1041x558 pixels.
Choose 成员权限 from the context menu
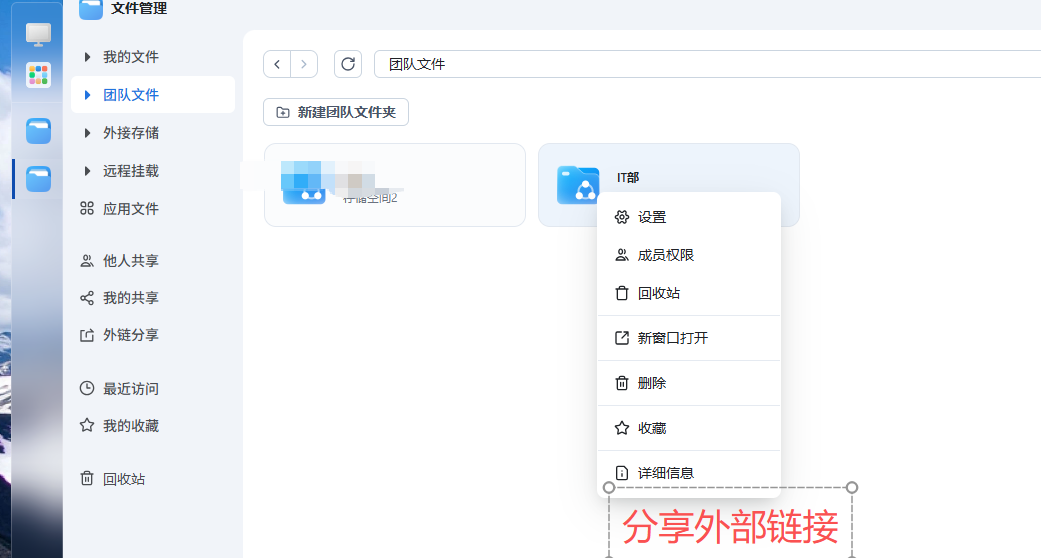click(x=689, y=255)
